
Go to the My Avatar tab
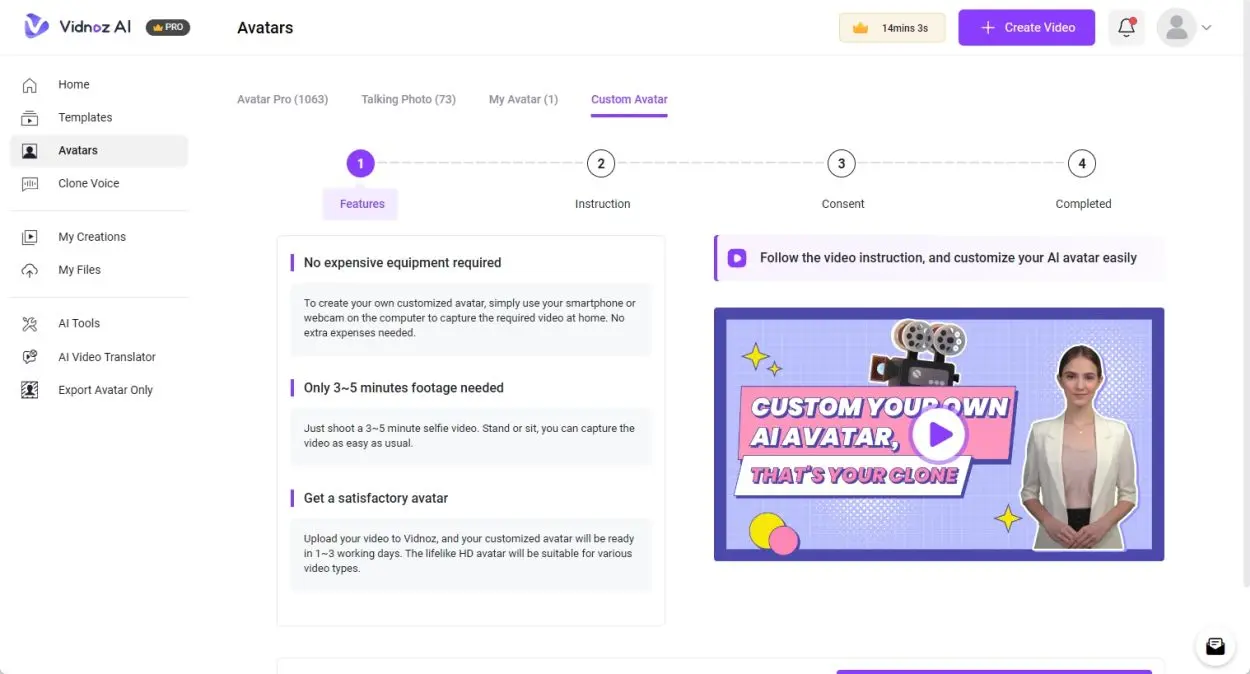pyautogui.click(x=522, y=99)
